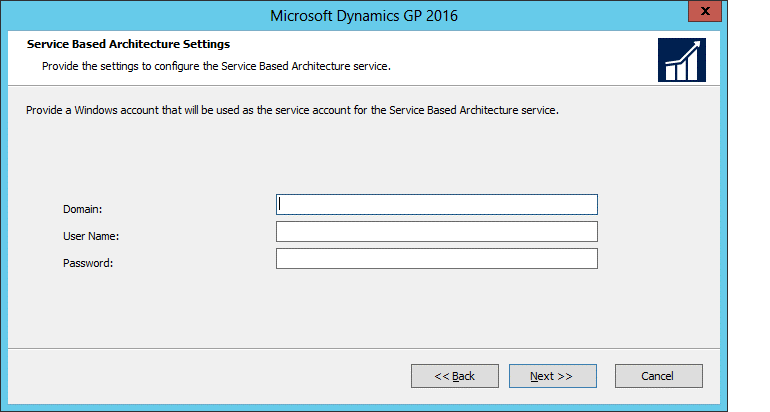Cancel the installation wizard
Screen dimensions: 770x412
(x=659, y=376)
